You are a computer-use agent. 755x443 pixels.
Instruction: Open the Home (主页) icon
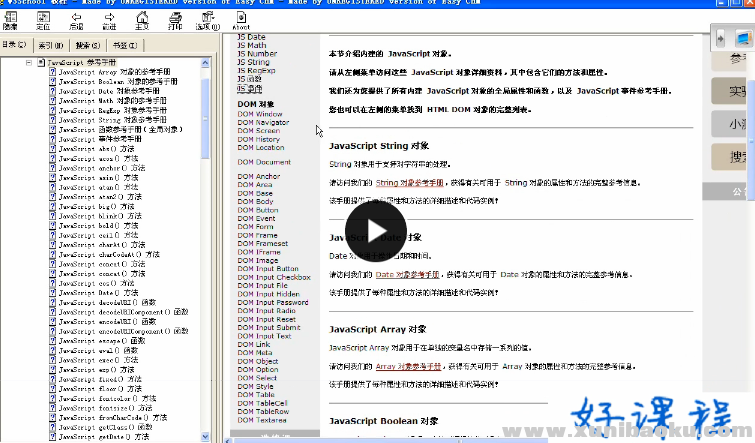click(x=142, y=21)
